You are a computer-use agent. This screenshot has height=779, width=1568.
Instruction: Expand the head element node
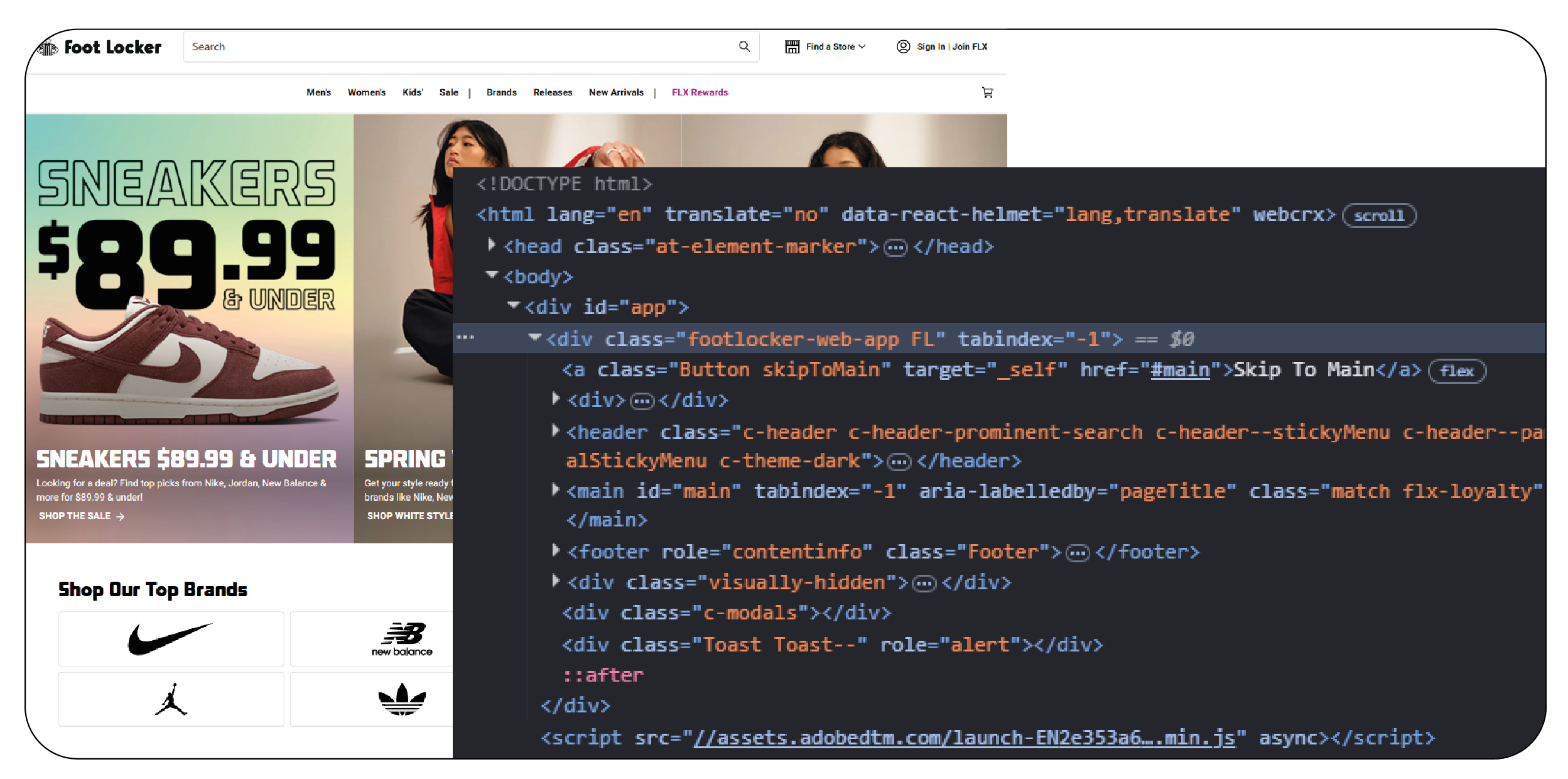click(492, 245)
